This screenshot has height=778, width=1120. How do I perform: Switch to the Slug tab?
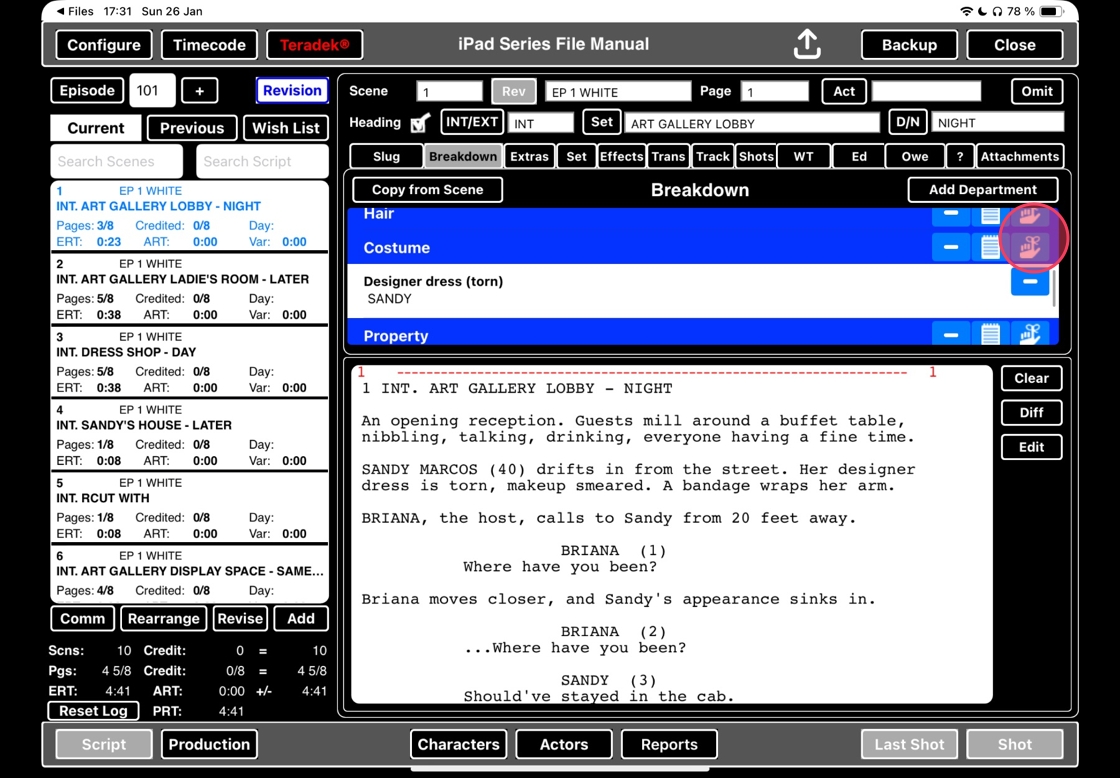point(386,156)
